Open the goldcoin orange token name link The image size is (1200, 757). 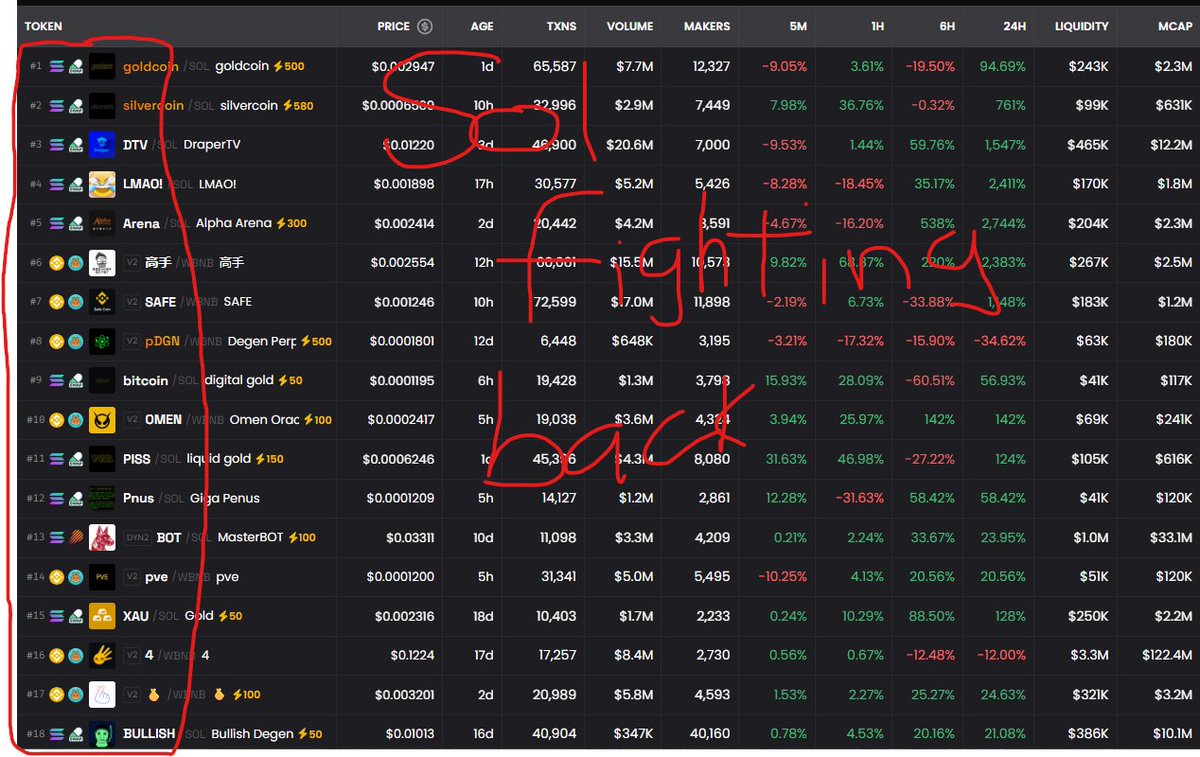pos(151,67)
